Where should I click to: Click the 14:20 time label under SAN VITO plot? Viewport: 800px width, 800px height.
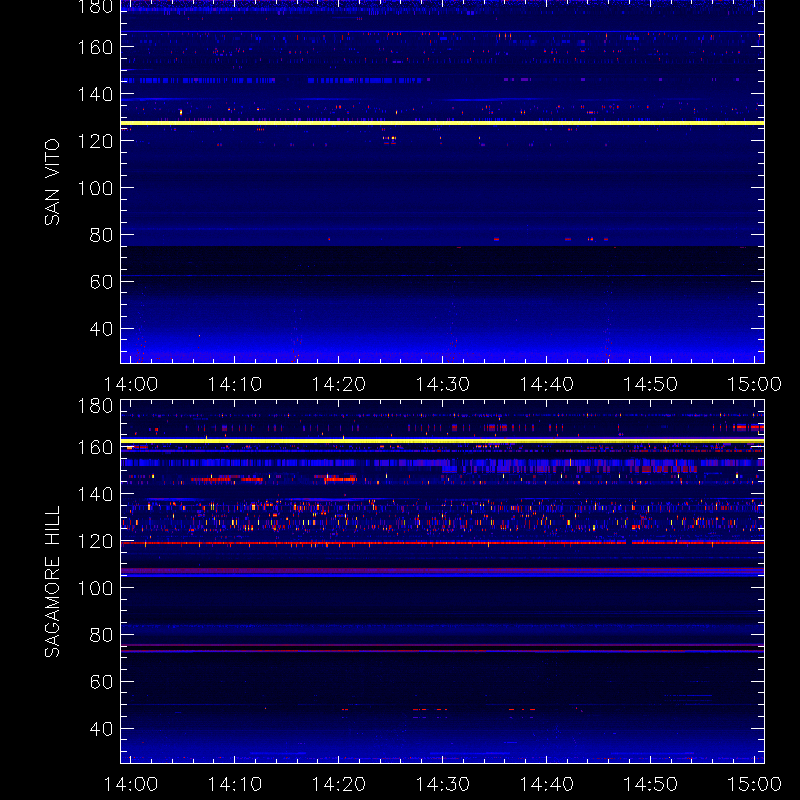338,384
